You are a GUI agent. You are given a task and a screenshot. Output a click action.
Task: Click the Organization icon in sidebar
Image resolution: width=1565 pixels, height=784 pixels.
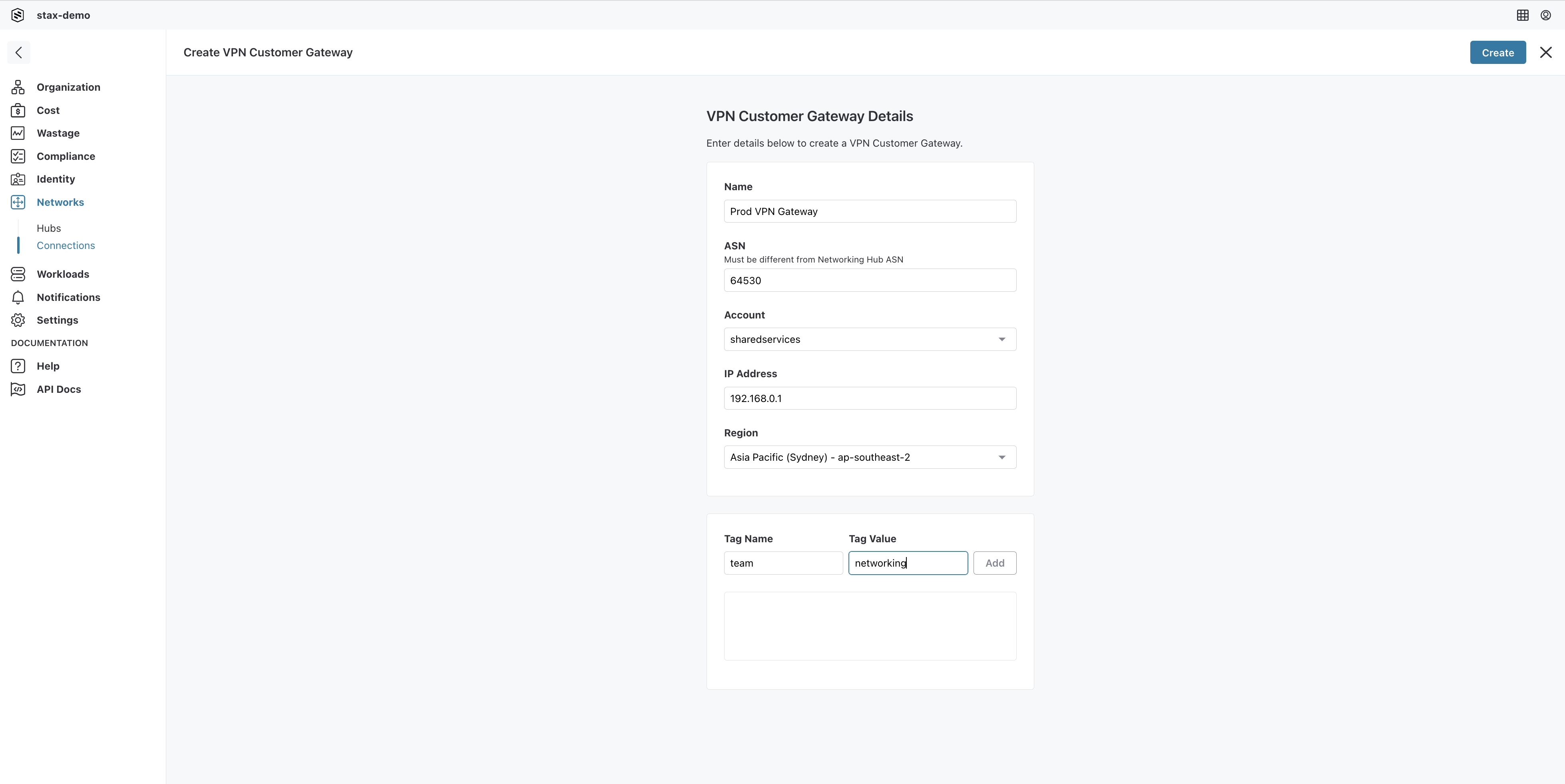click(18, 87)
